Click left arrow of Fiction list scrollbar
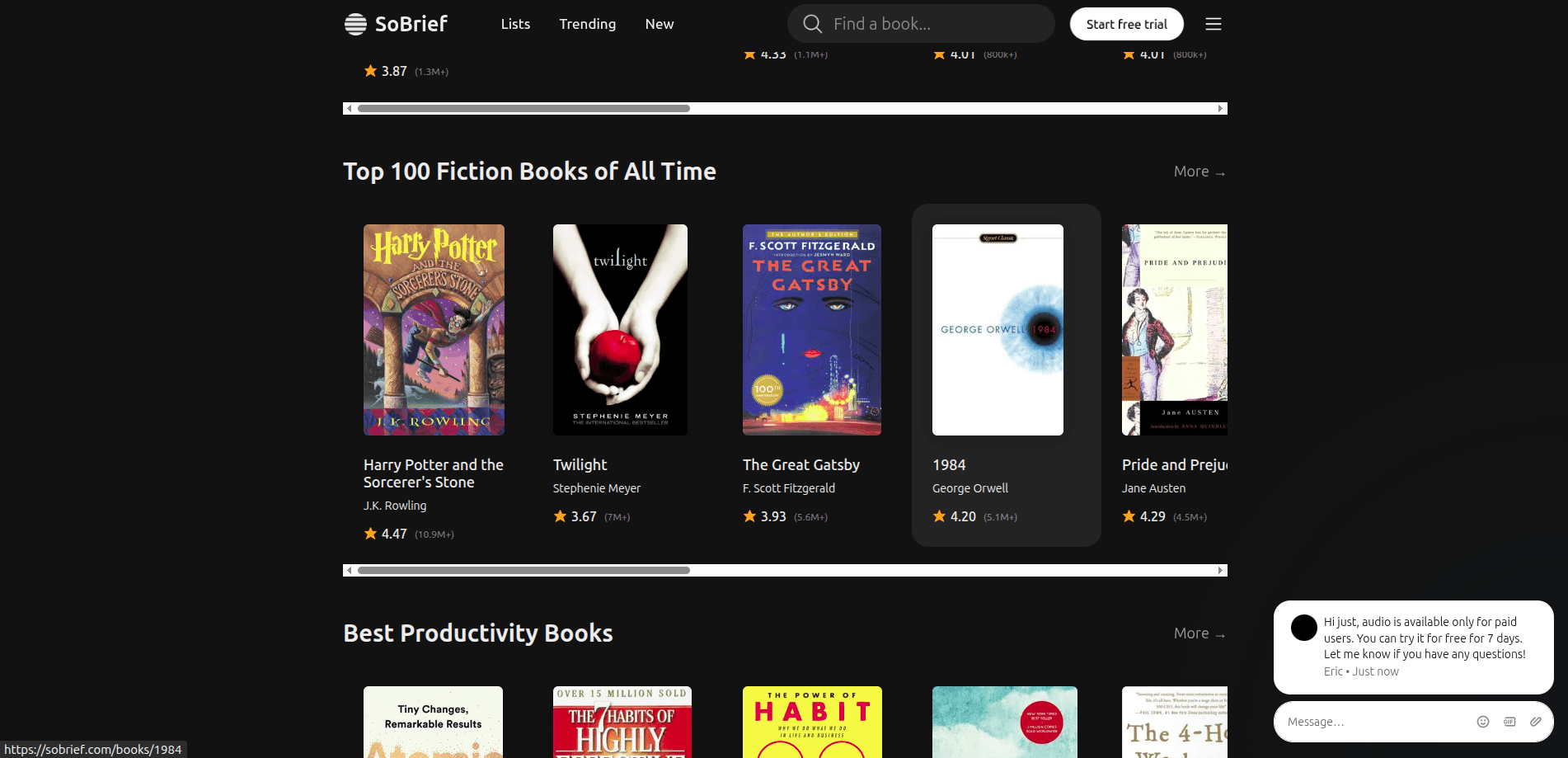Screen dimensions: 1568x758 (349, 570)
